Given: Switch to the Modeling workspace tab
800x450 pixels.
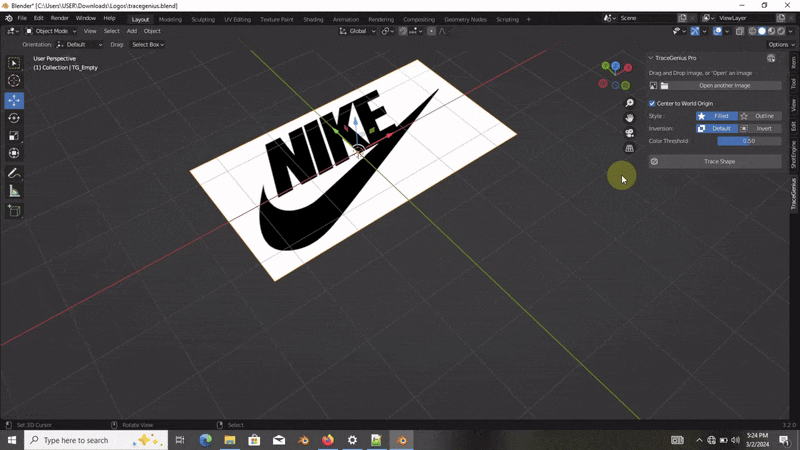Looking at the screenshot, I should pyautogui.click(x=170, y=19).
